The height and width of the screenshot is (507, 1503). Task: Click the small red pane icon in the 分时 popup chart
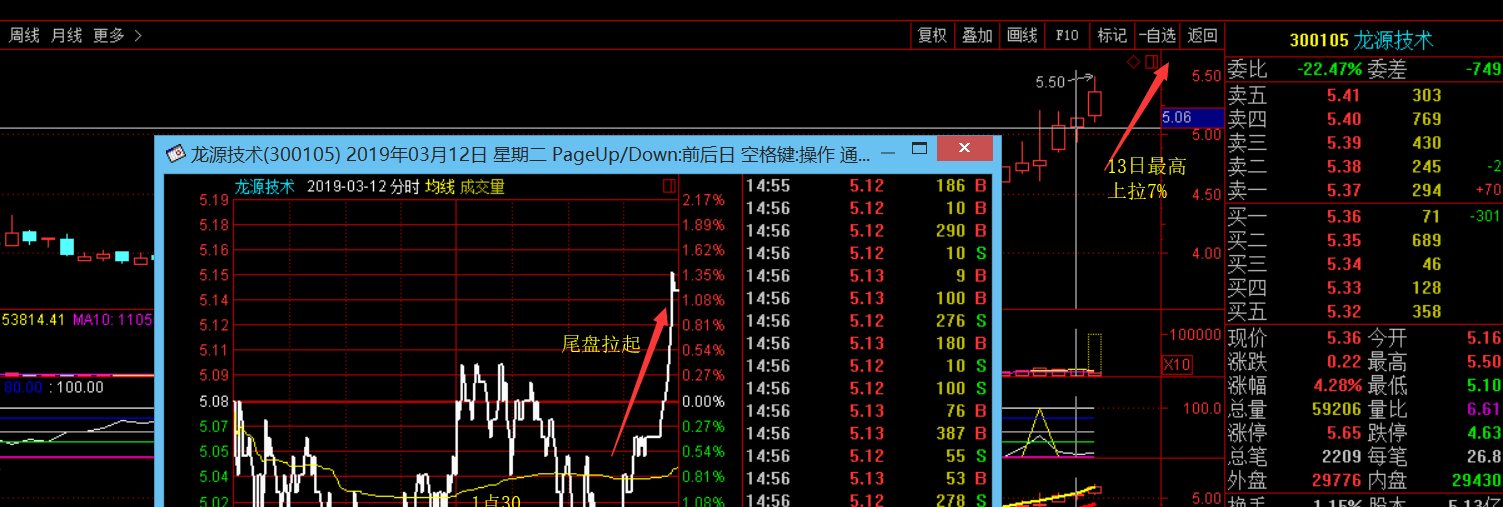(668, 186)
